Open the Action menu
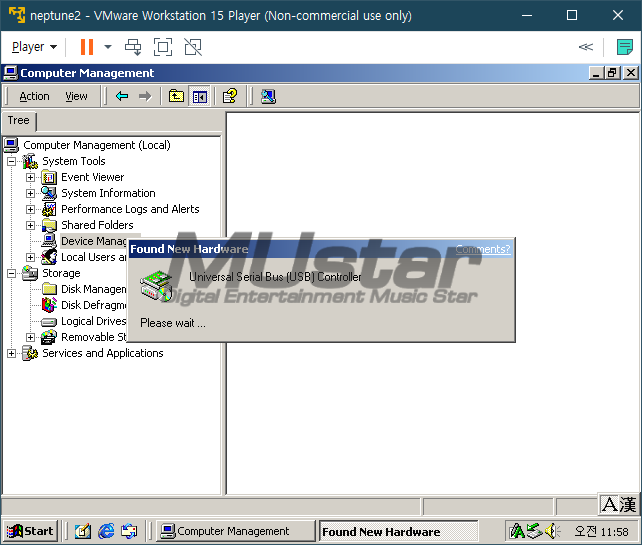The width and height of the screenshot is (642, 545). point(34,96)
